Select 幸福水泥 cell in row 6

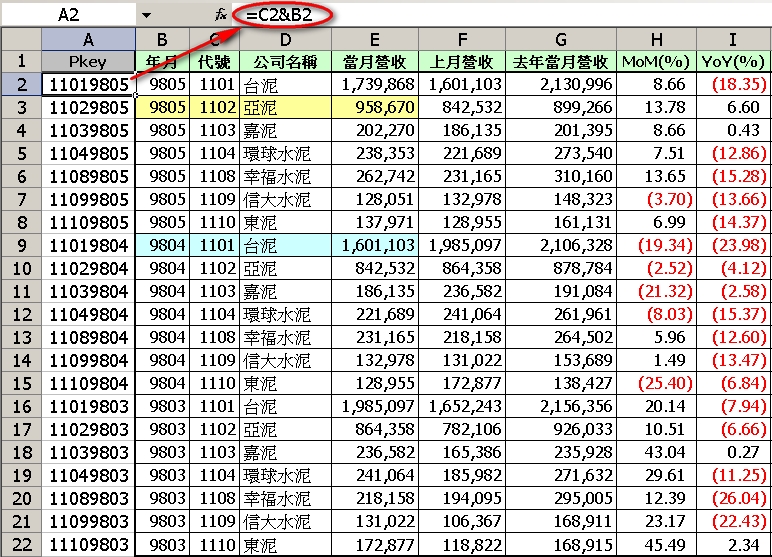click(x=286, y=176)
